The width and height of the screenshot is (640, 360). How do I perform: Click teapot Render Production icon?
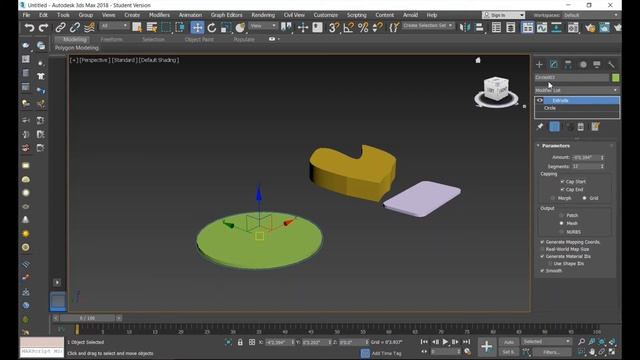[618, 28]
